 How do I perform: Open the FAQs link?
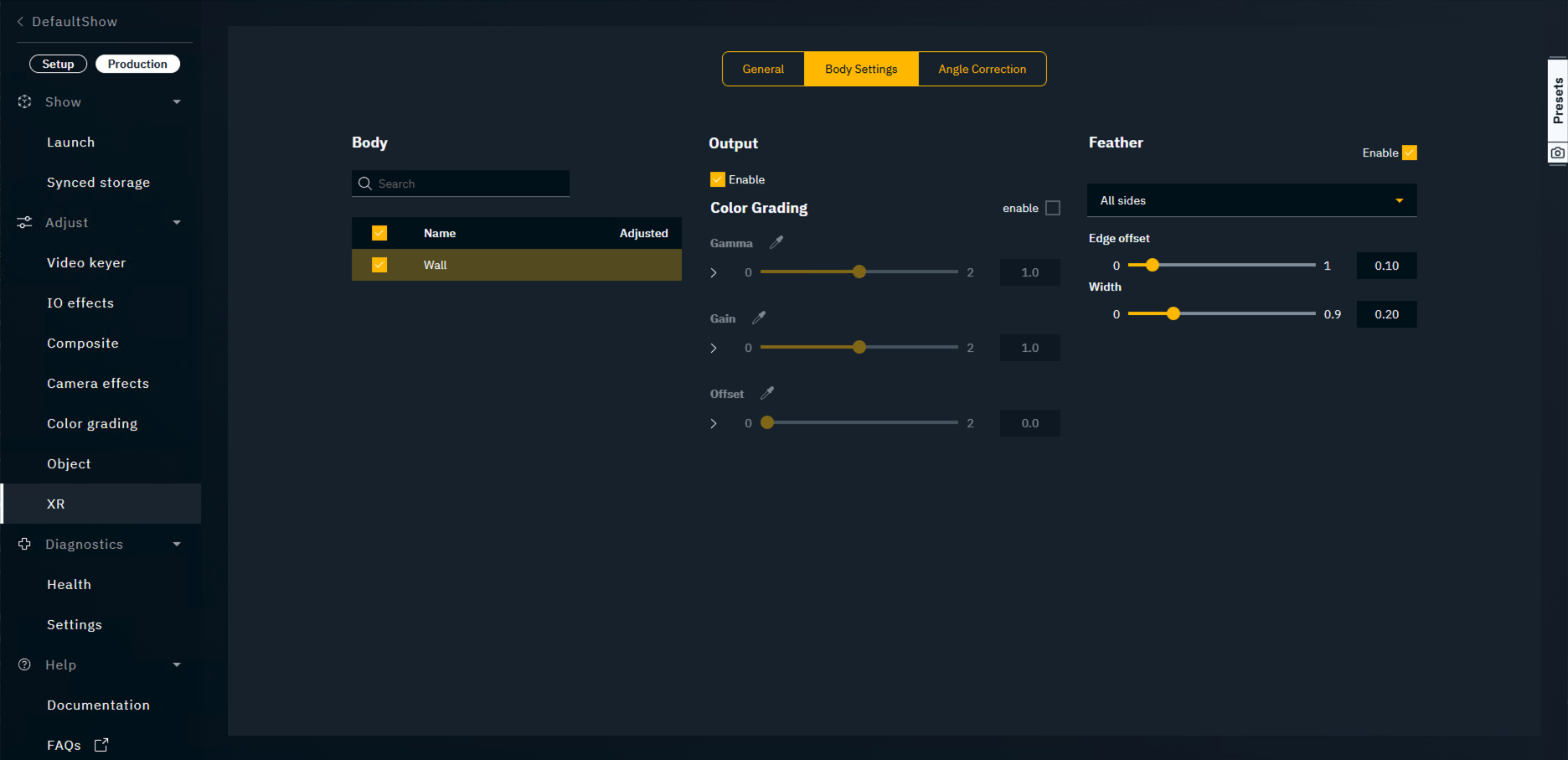click(64, 745)
